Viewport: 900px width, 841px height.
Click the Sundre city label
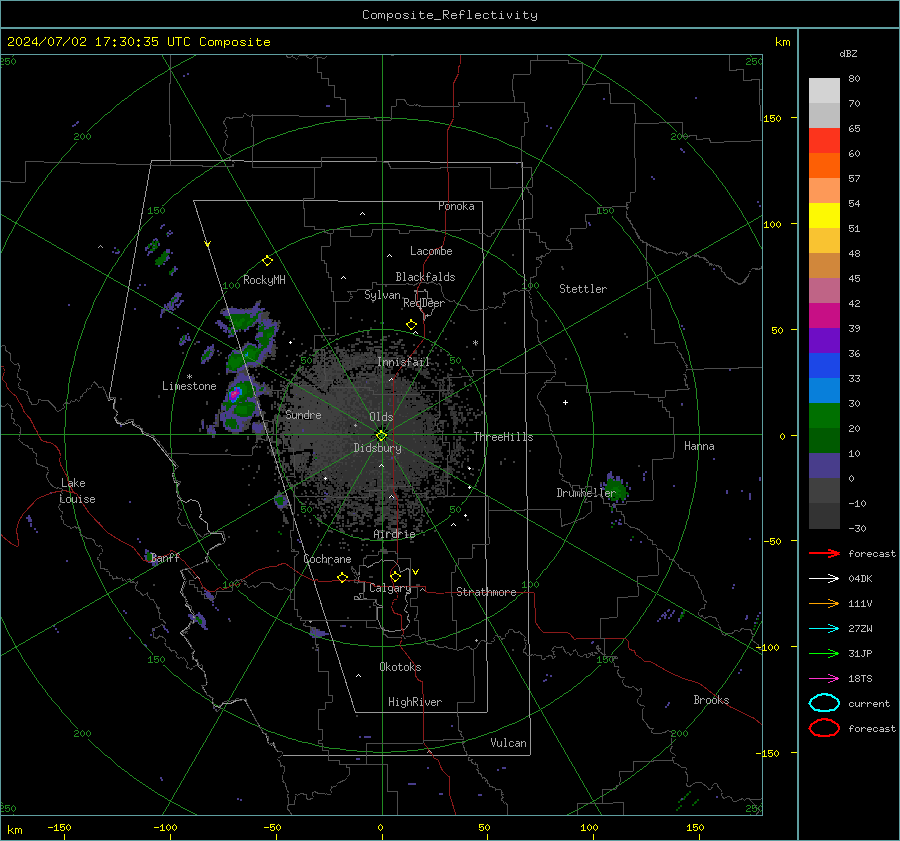303,415
